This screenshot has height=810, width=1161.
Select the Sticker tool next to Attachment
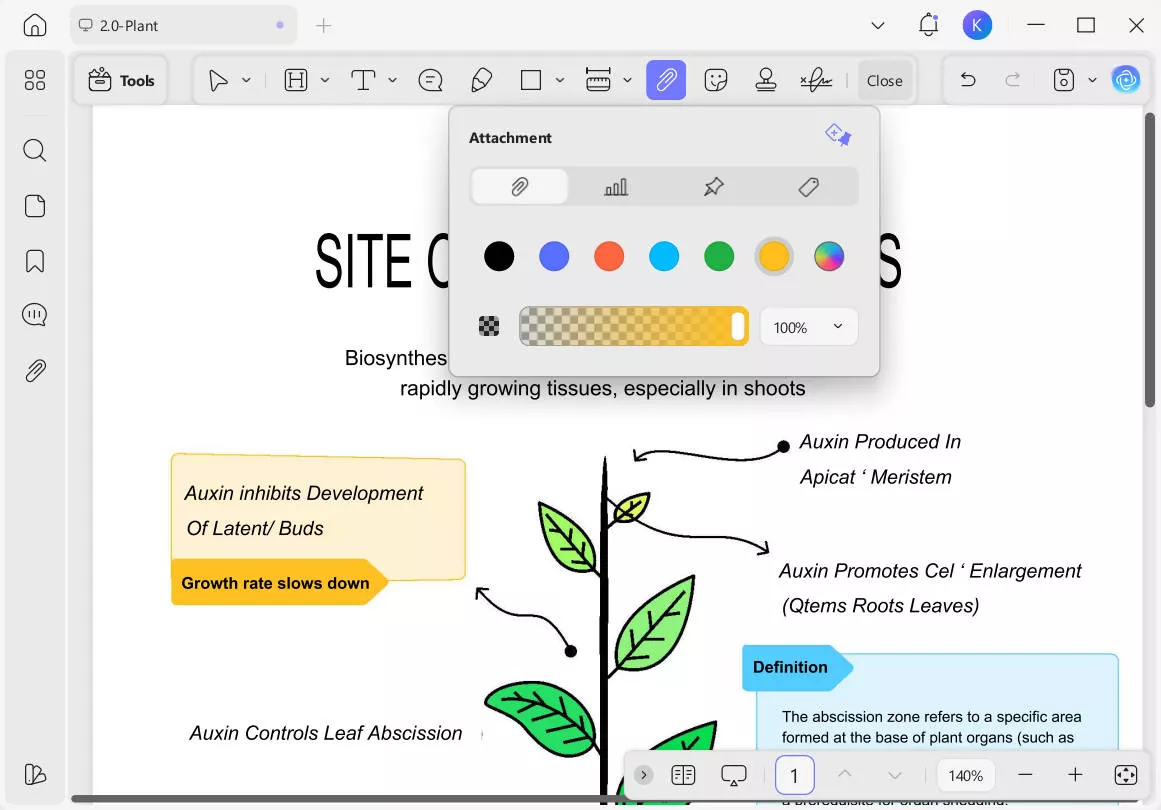[x=717, y=80]
